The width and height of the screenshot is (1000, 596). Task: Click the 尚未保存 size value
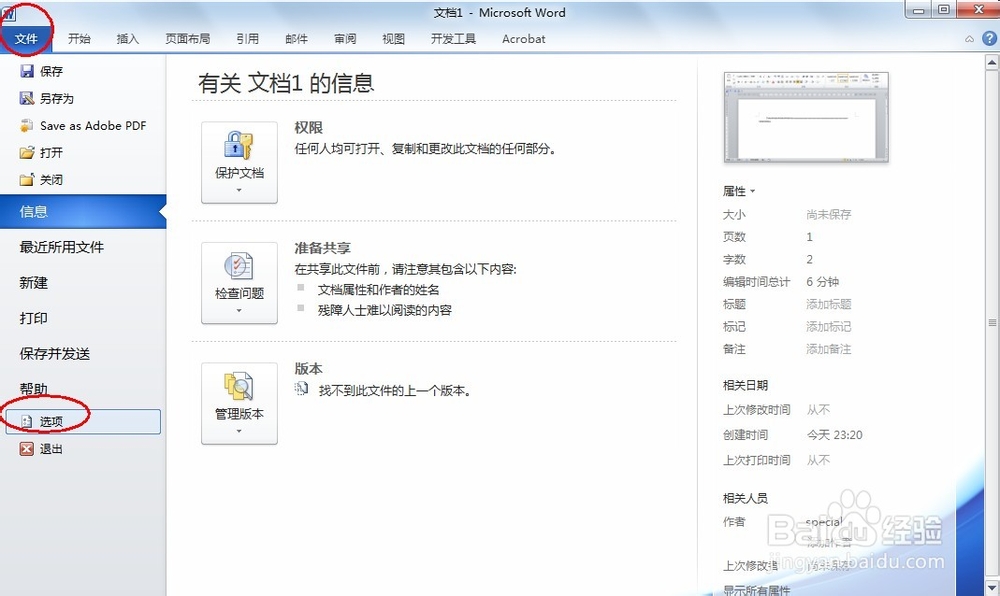click(x=828, y=214)
